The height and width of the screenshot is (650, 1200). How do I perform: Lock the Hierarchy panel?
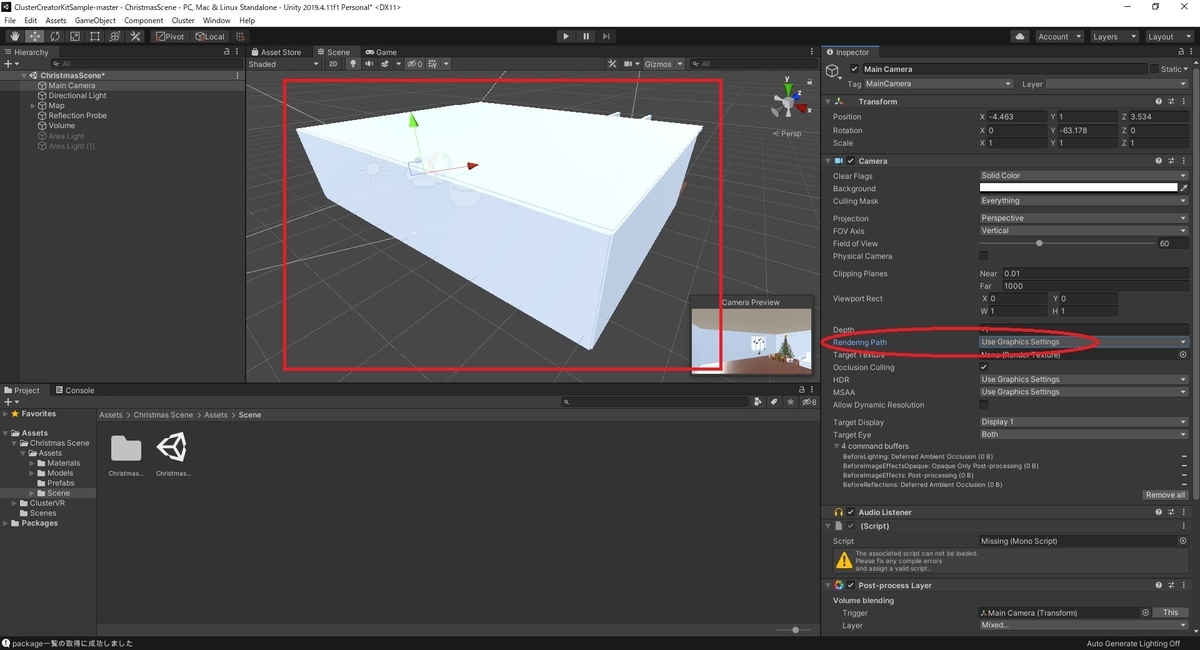click(x=227, y=52)
